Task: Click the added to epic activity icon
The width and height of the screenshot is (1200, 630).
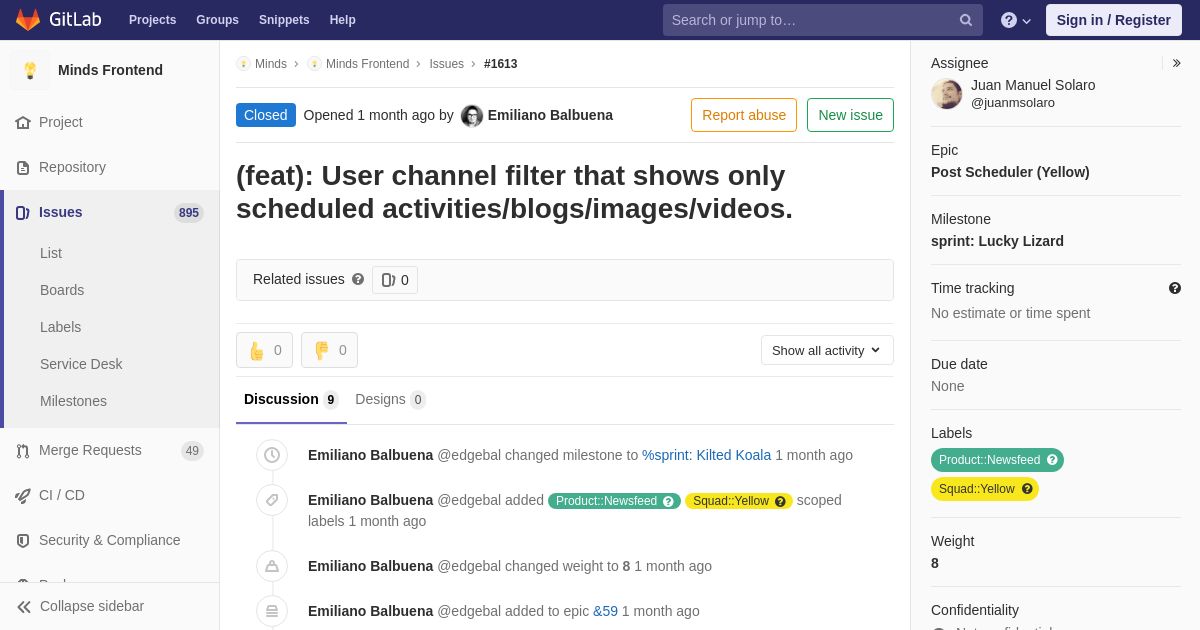Action: point(272,611)
